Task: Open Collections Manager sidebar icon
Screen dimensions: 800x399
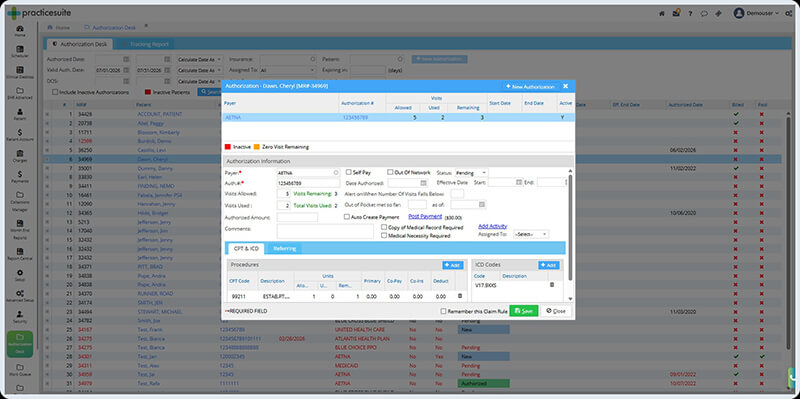Action: point(19,201)
